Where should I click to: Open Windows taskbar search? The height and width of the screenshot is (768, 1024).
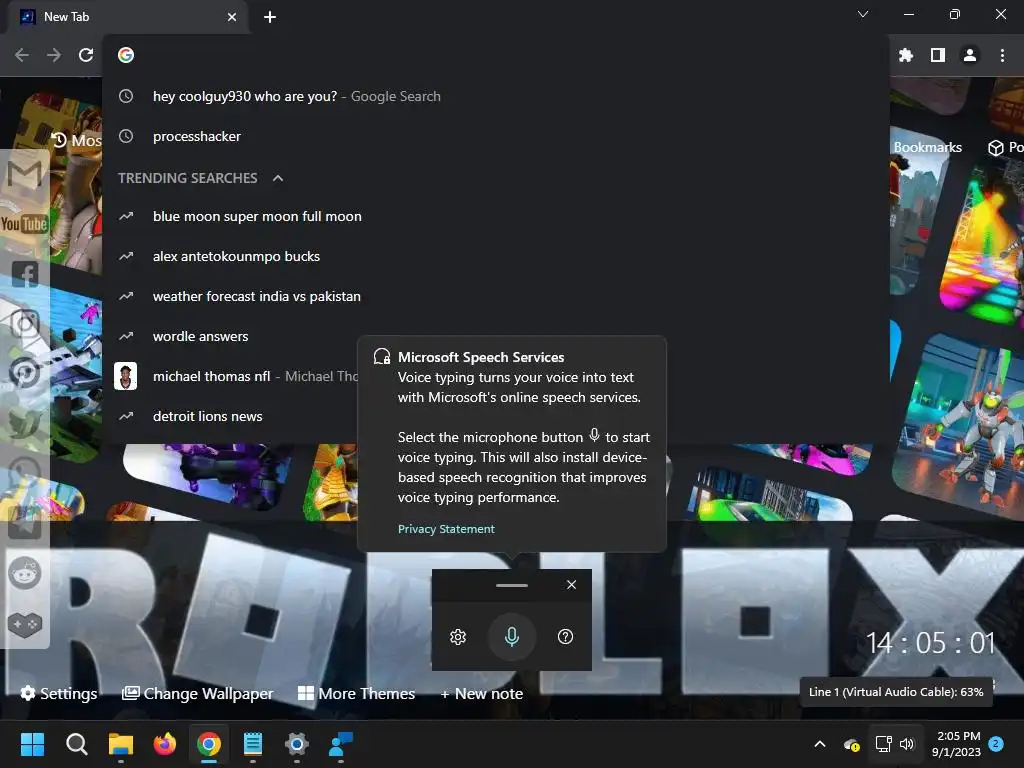76,744
